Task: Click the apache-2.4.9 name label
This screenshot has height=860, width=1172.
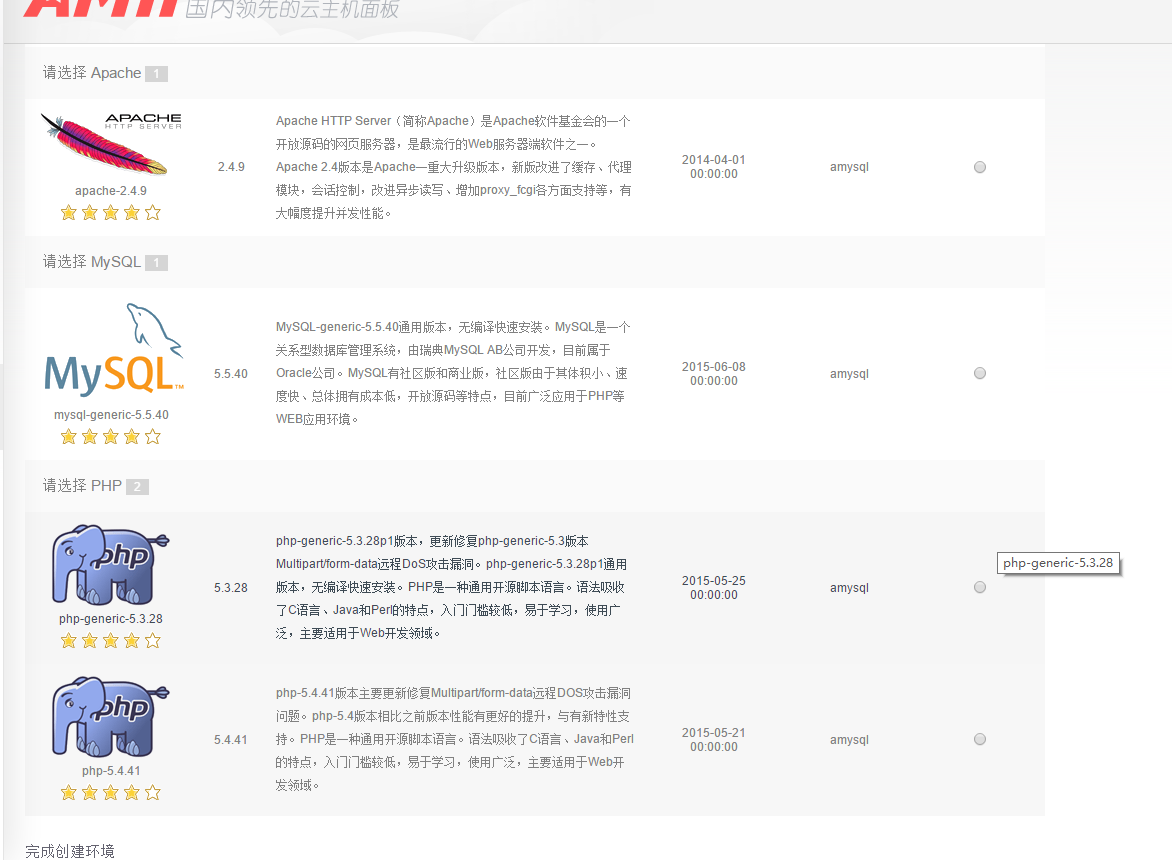Action: [x=110, y=190]
